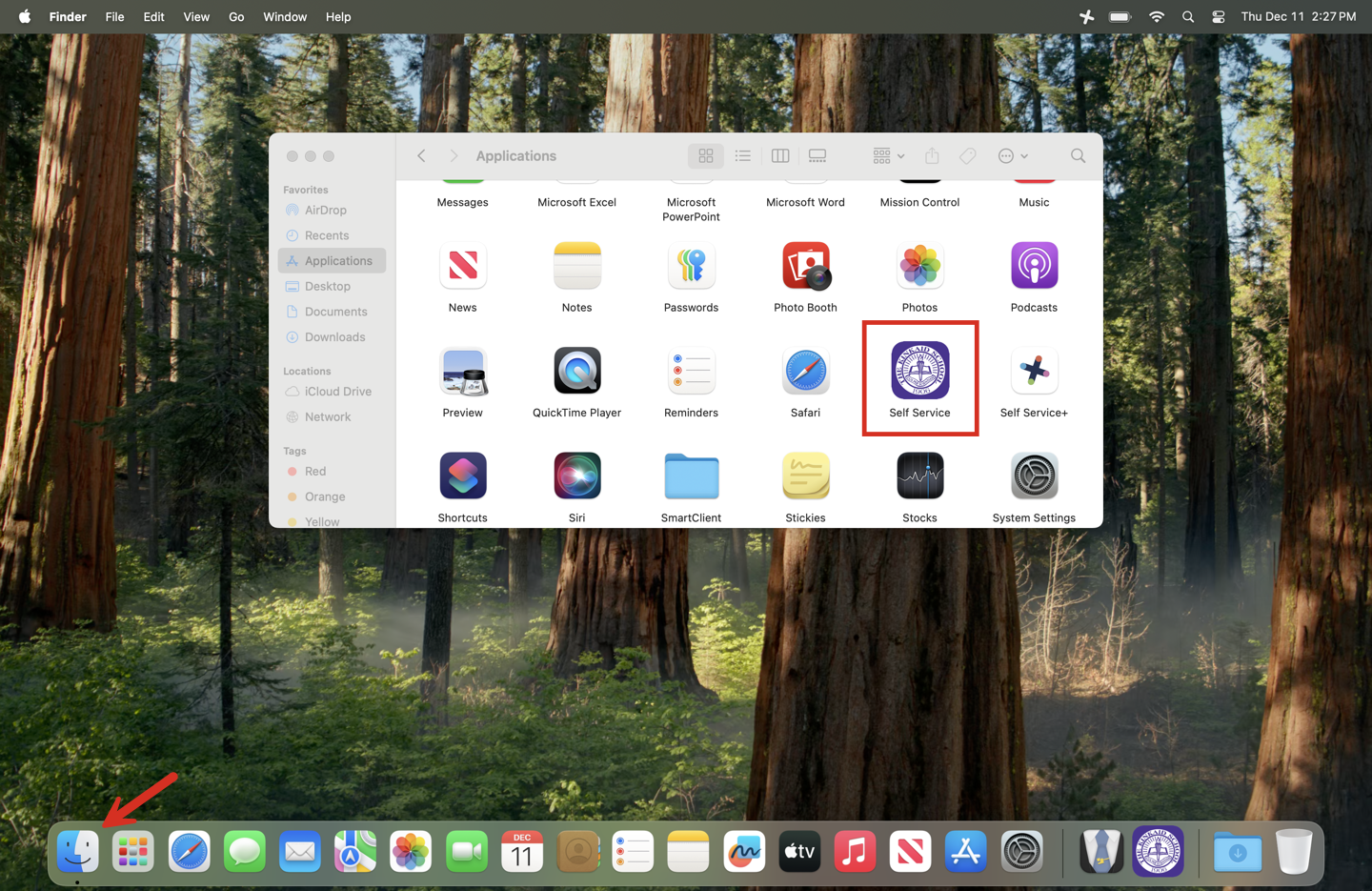
Task: Open the Group By dropdown in Finder toolbar
Action: coord(889,156)
